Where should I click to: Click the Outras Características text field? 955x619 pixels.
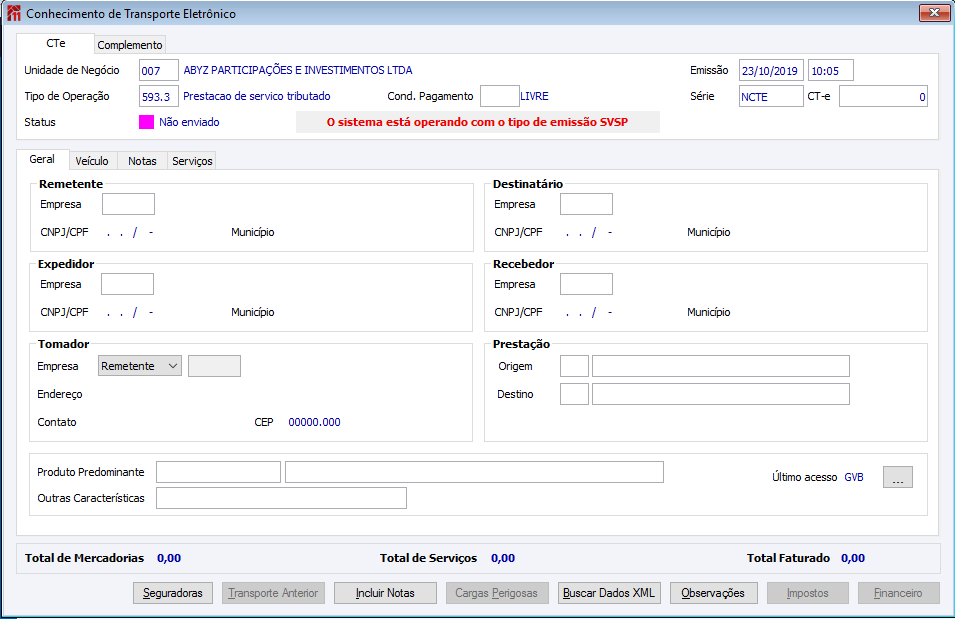point(281,498)
